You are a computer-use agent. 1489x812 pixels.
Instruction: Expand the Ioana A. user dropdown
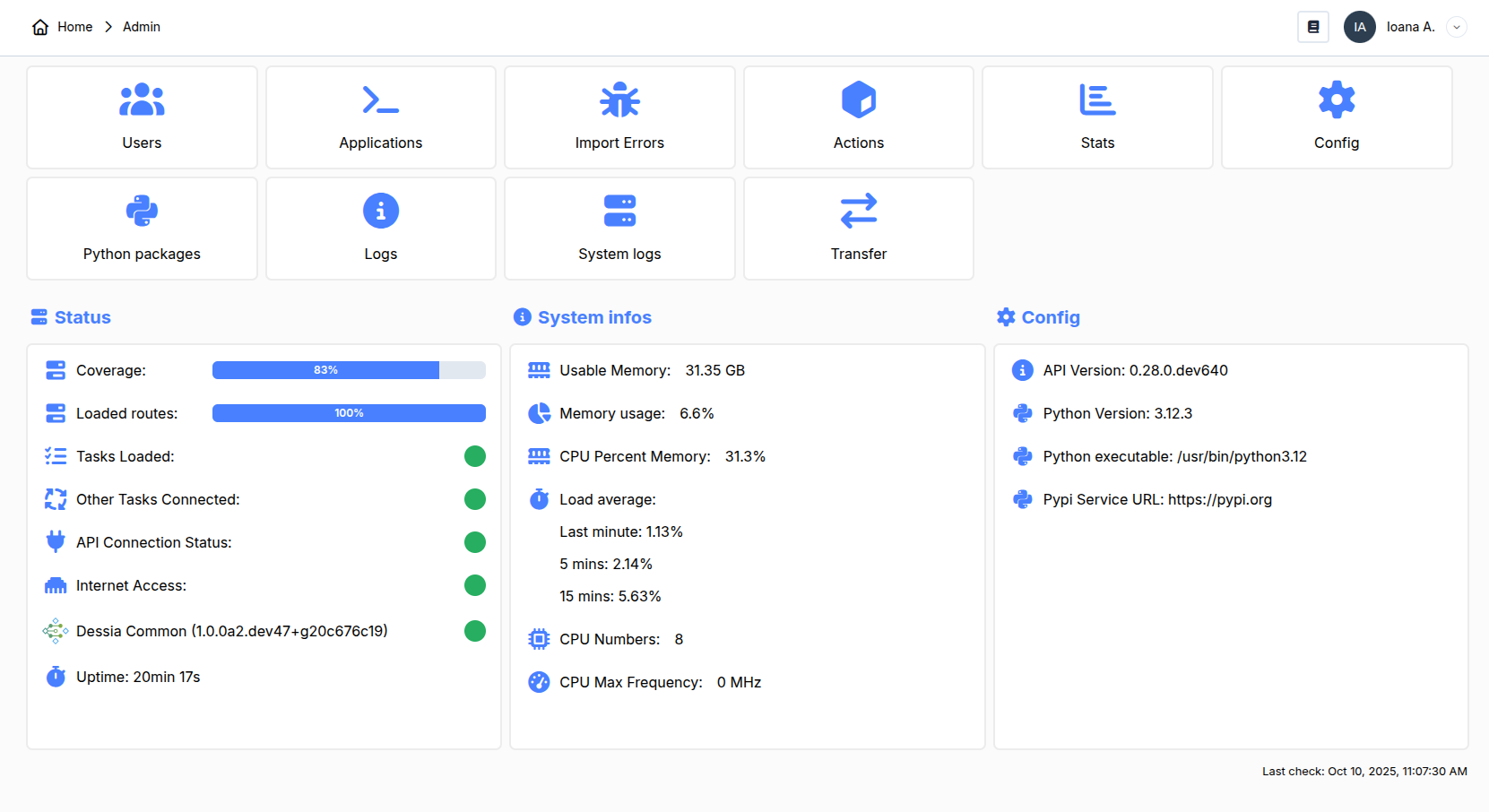[1456, 27]
